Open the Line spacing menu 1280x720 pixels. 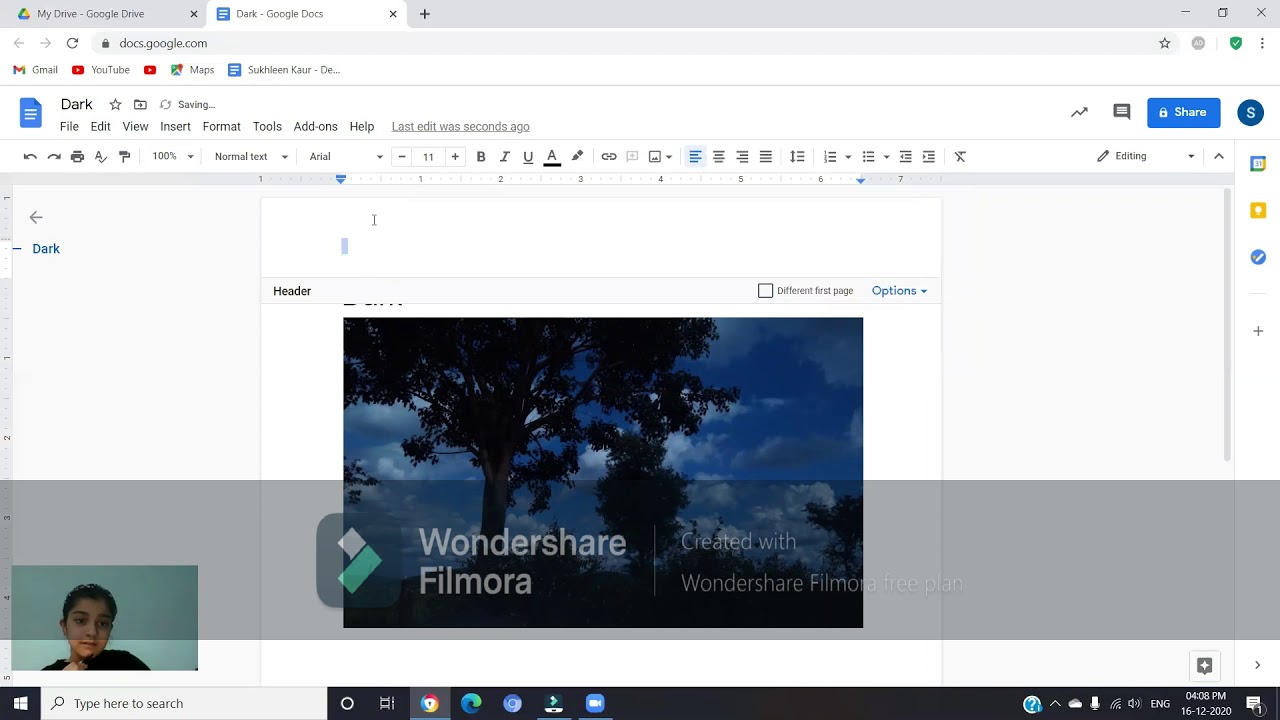coord(797,156)
